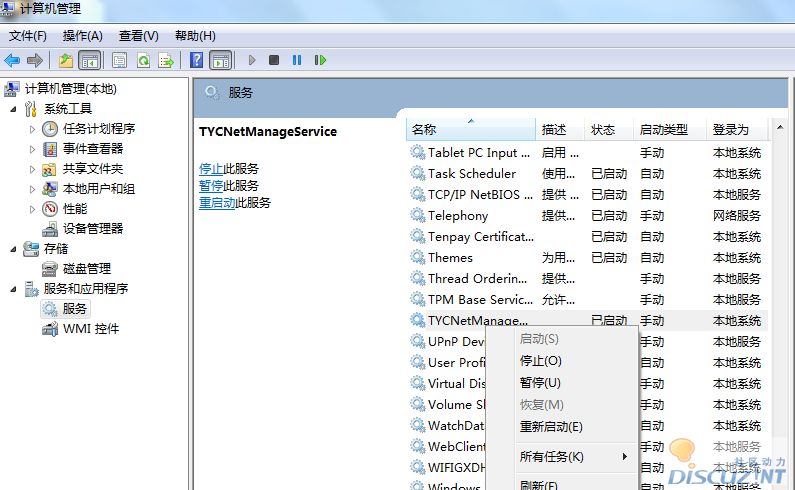Click the Refresh icon in the toolbar

[143, 60]
